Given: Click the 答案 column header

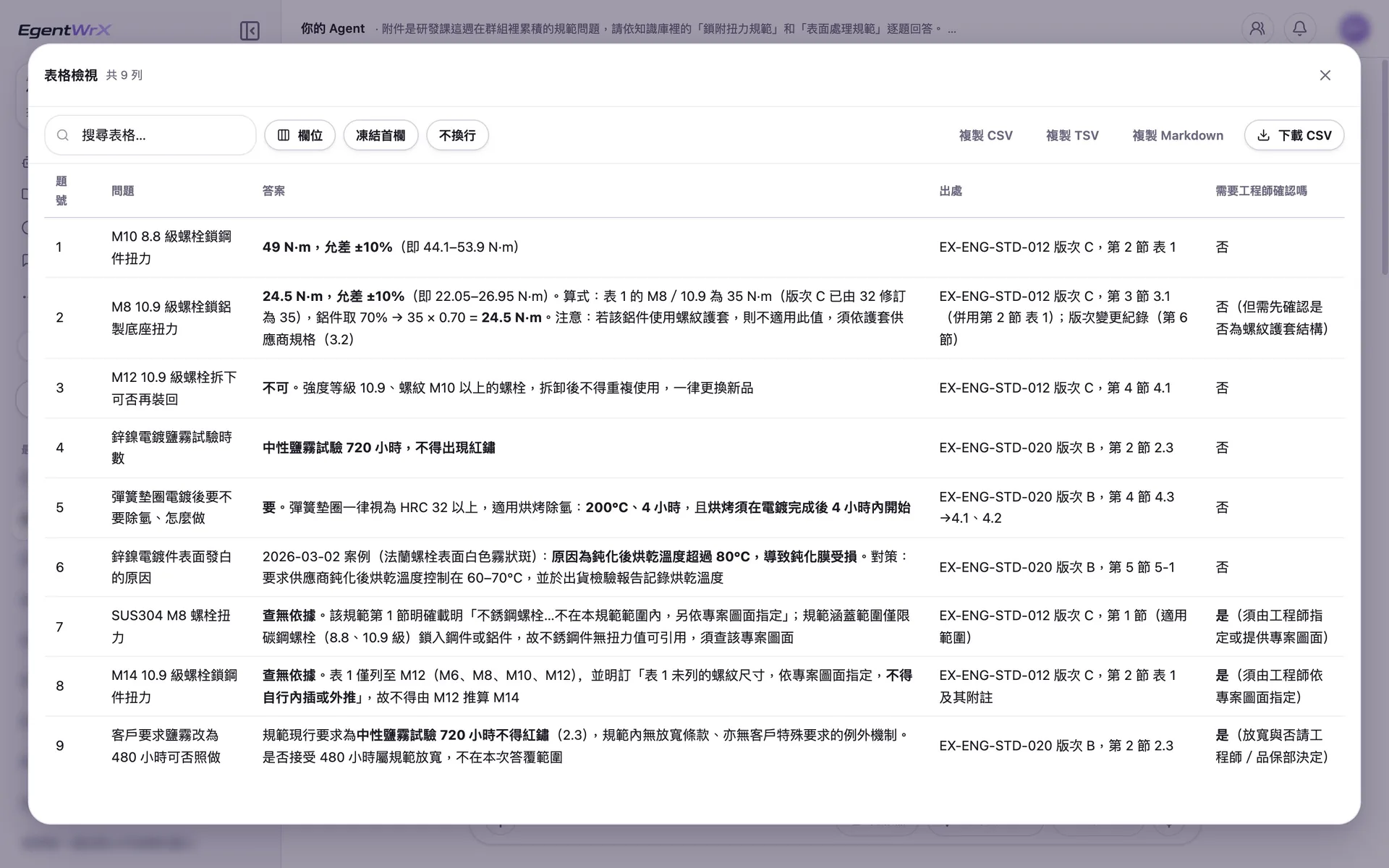Looking at the screenshot, I should (x=273, y=191).
